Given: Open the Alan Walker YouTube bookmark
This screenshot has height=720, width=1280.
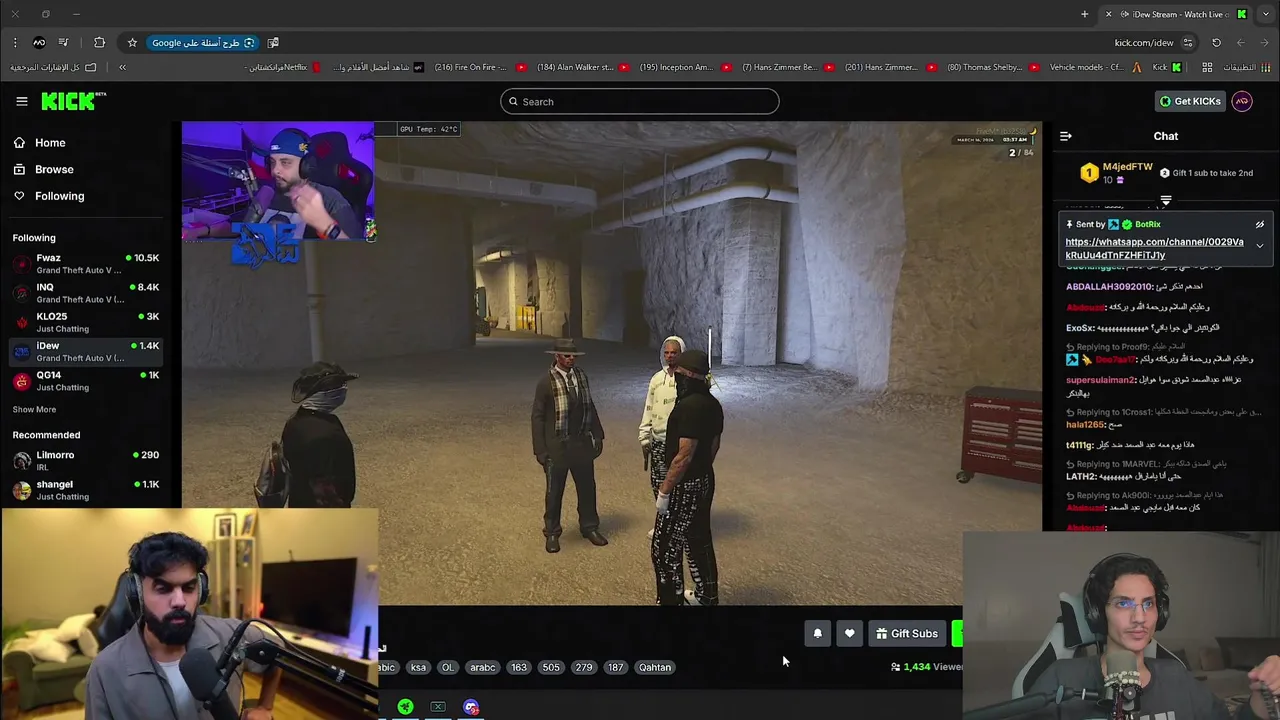Looking at the screenshot, I should coord(582,67).
